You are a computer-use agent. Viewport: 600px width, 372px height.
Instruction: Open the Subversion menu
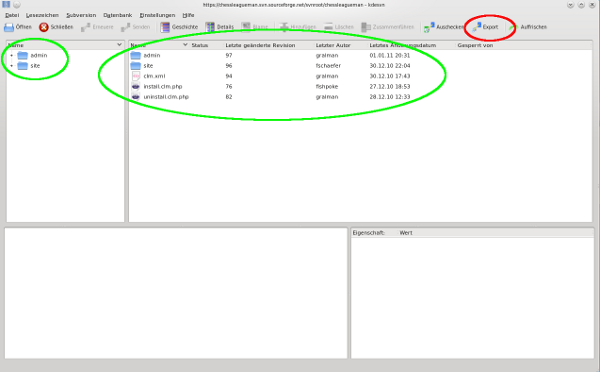point(81,15)
